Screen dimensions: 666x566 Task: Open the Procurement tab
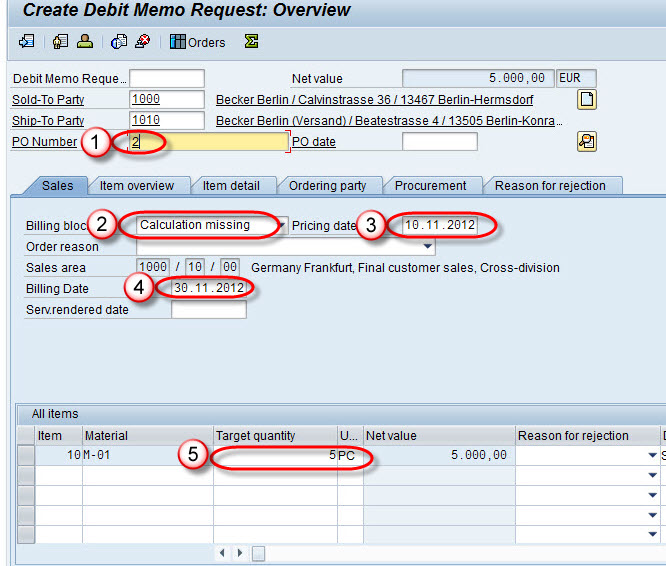point(430,185)
